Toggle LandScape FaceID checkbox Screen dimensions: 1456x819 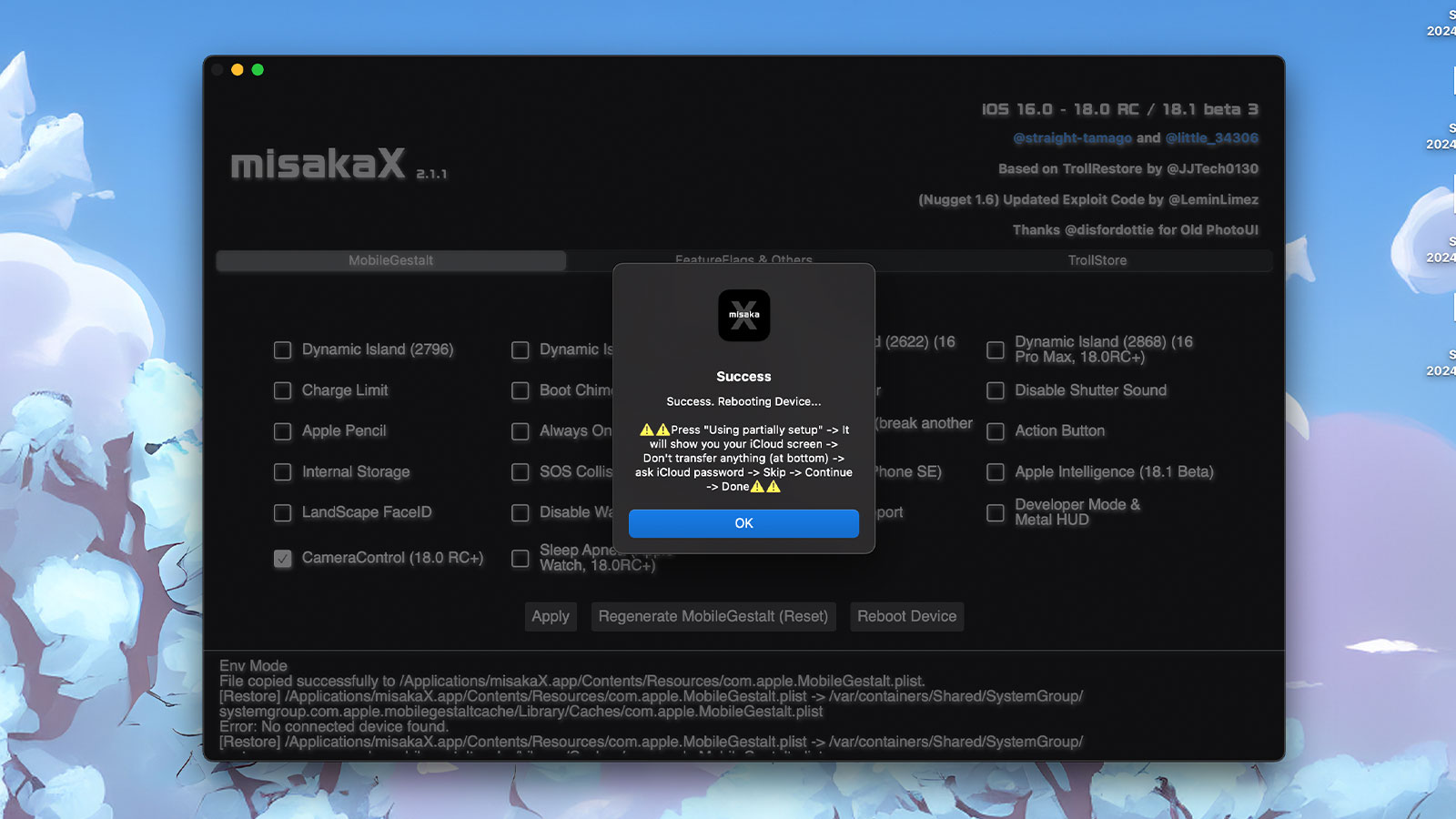coord(283,513)
